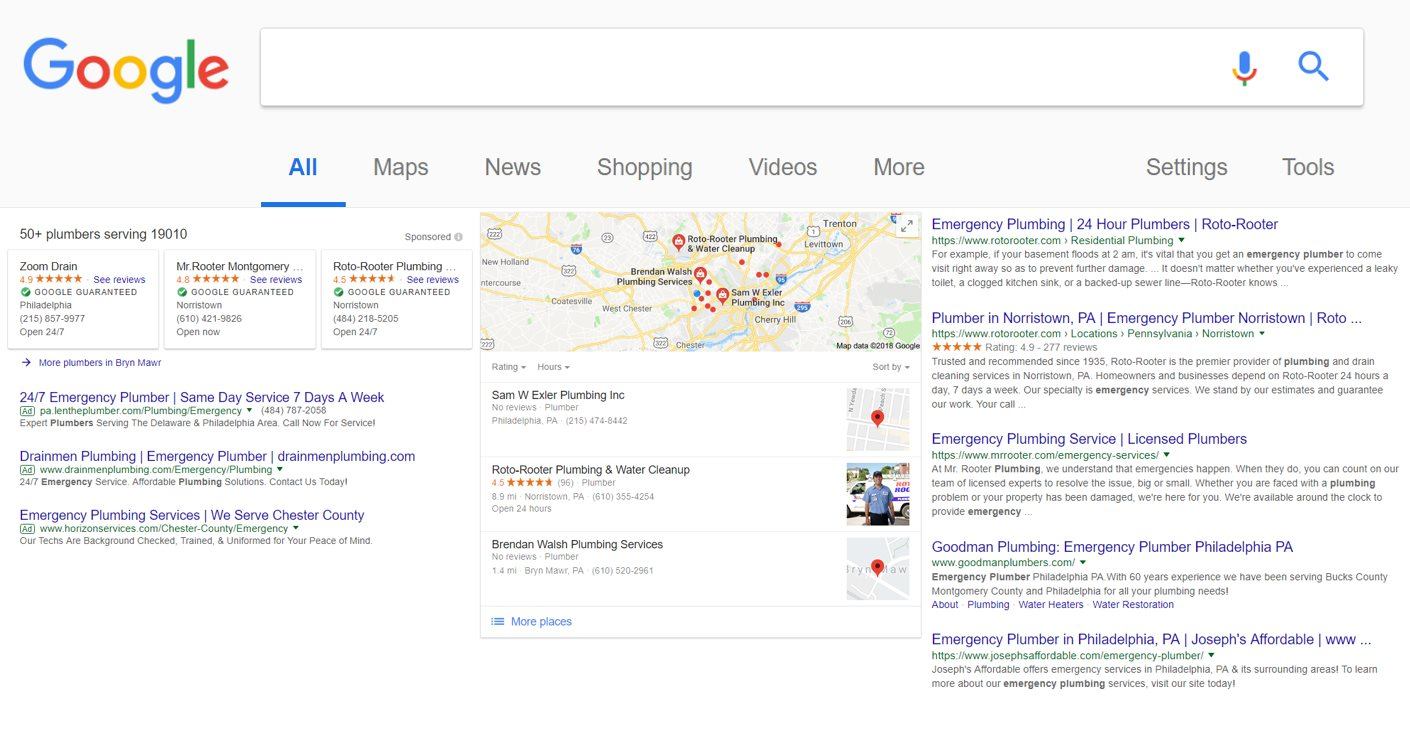This screenshot has height=733, width=1410.
Task: Expand arrow after mrrooter.com emergency-services URL
Action: pyautogui.click(x=1166, y=455)
